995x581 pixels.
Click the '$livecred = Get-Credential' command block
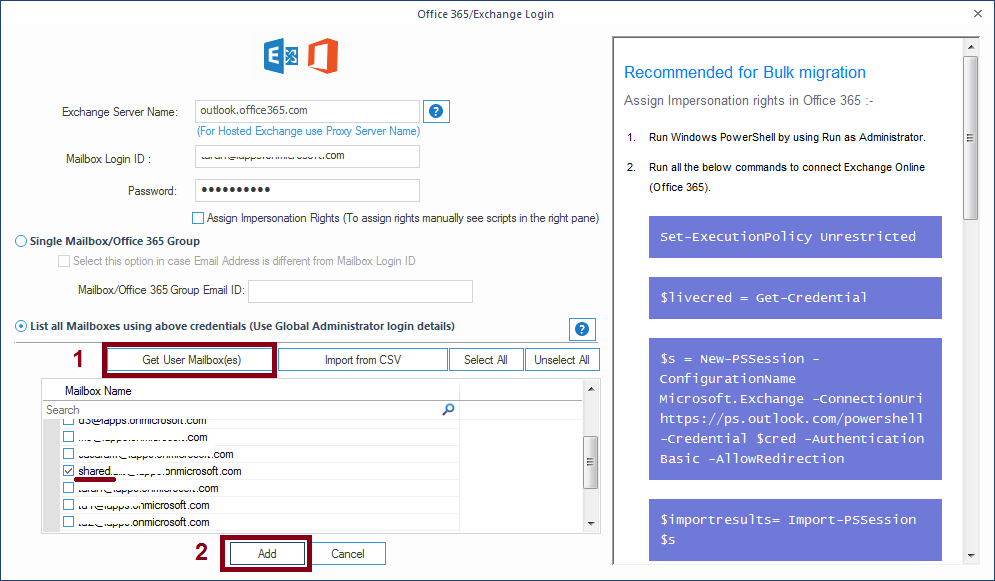[795, 297]
